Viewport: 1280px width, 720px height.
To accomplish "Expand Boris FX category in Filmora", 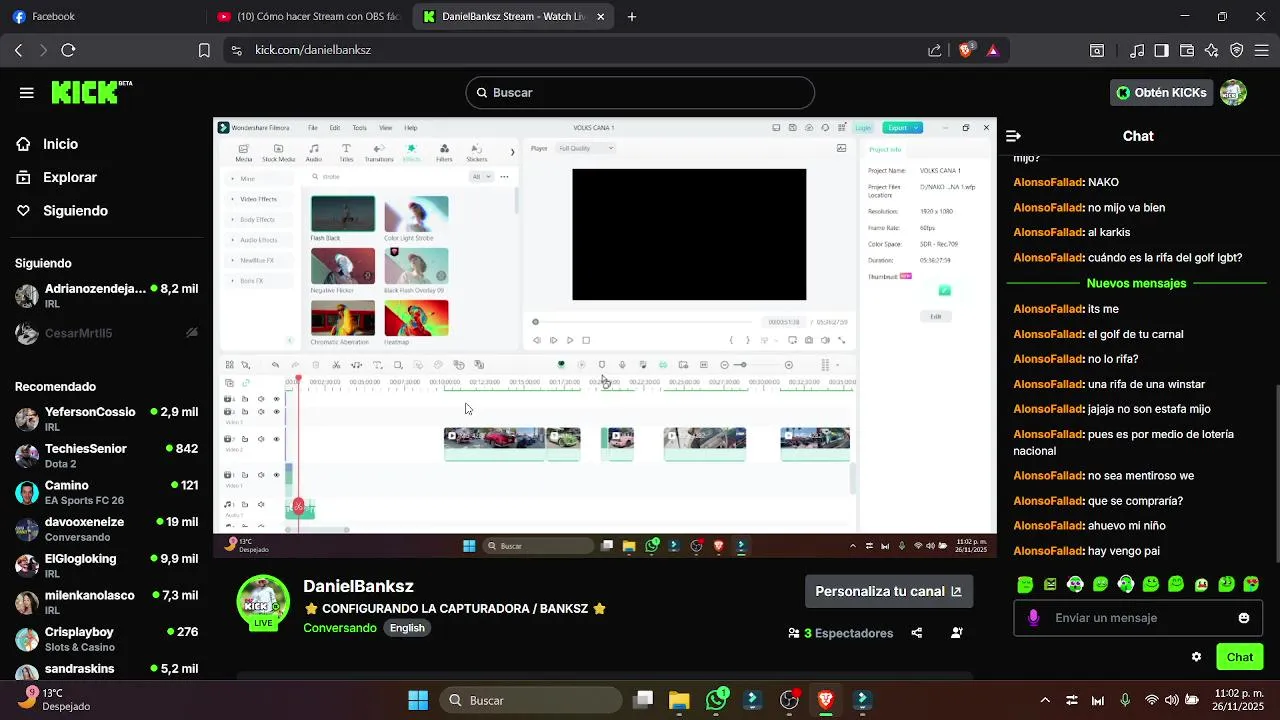I will [x=260, y=281].
